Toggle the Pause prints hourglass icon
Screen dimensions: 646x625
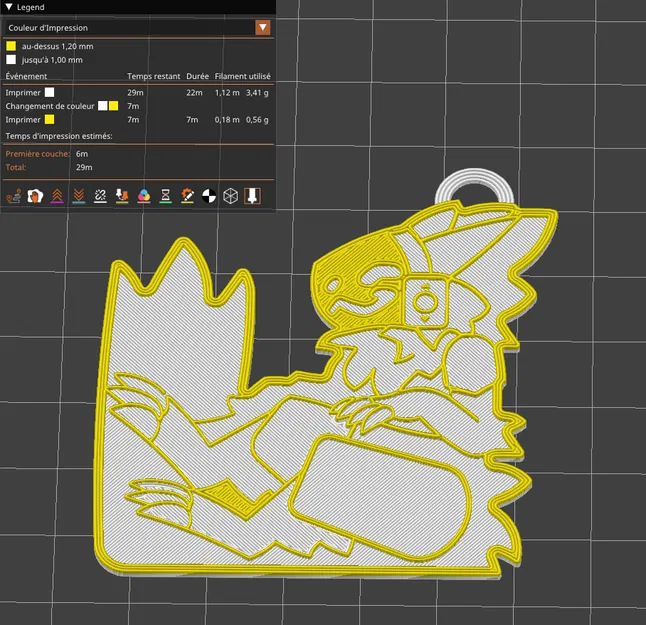(166, 196)
